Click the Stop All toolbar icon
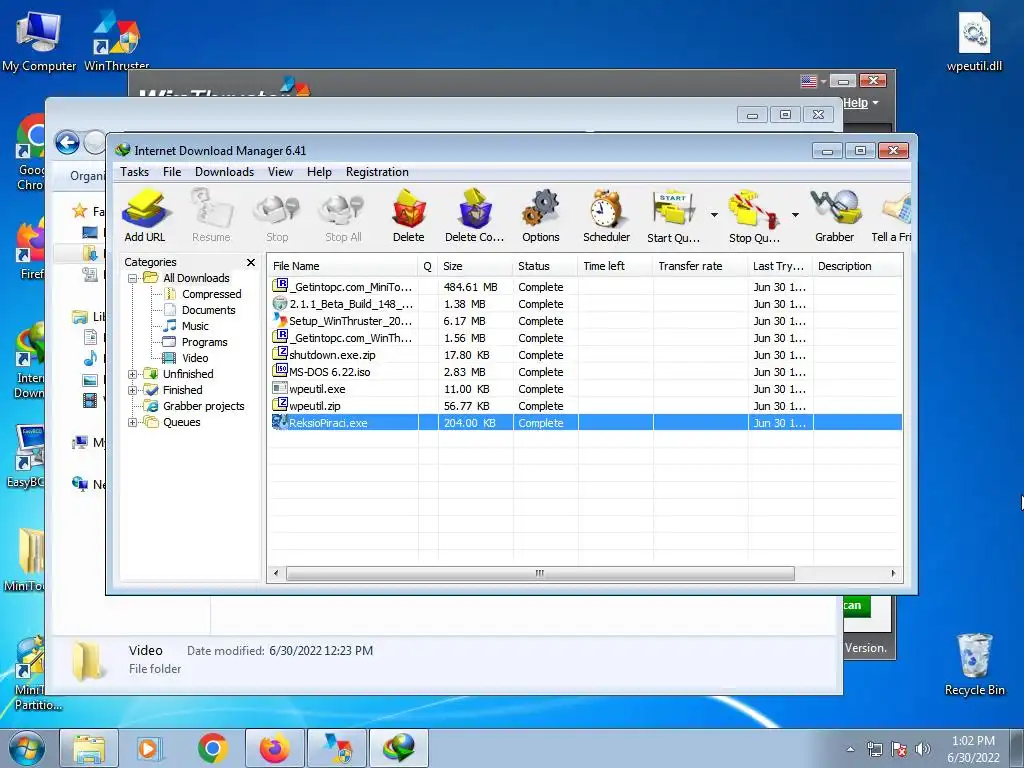Image resolution: width=1024 pixels, height=768 pixels. pyautogui.click(x=343, y=216)
